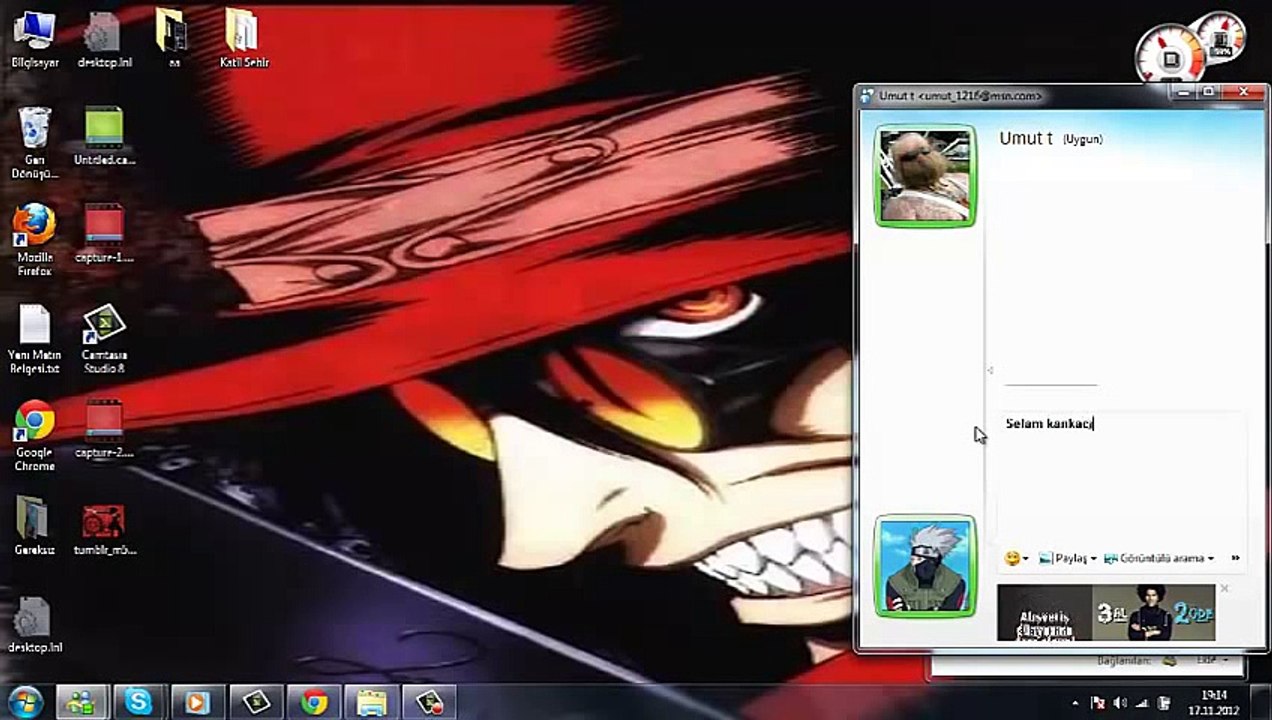1272x720 pixels.
Task: Click the taskbar clock showing 19:14
Action: pyautogui.click(x=1214, y=702)
